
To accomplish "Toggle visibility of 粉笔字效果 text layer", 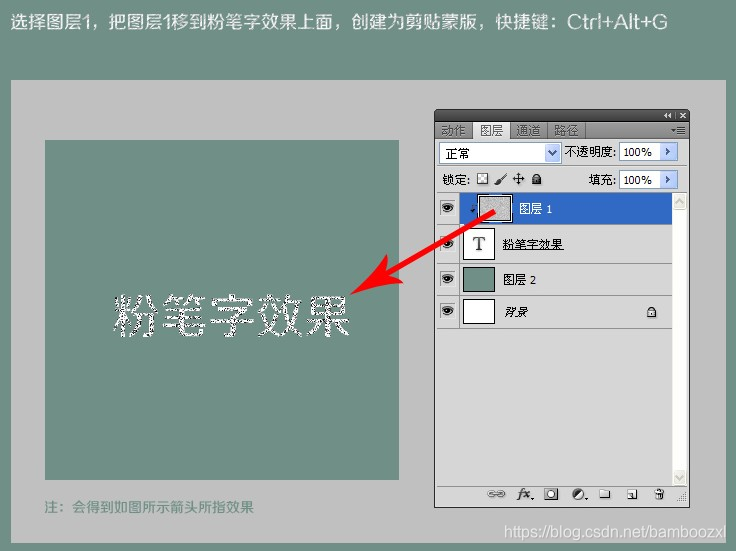I will coord(447,244).
